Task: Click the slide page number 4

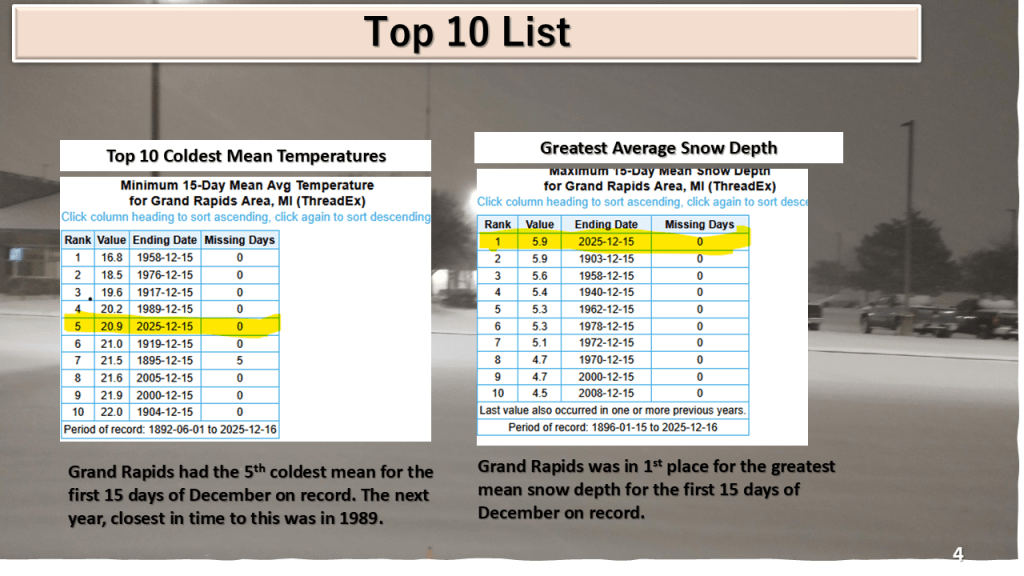Action: pyautogui.click(x=957, y=554)
